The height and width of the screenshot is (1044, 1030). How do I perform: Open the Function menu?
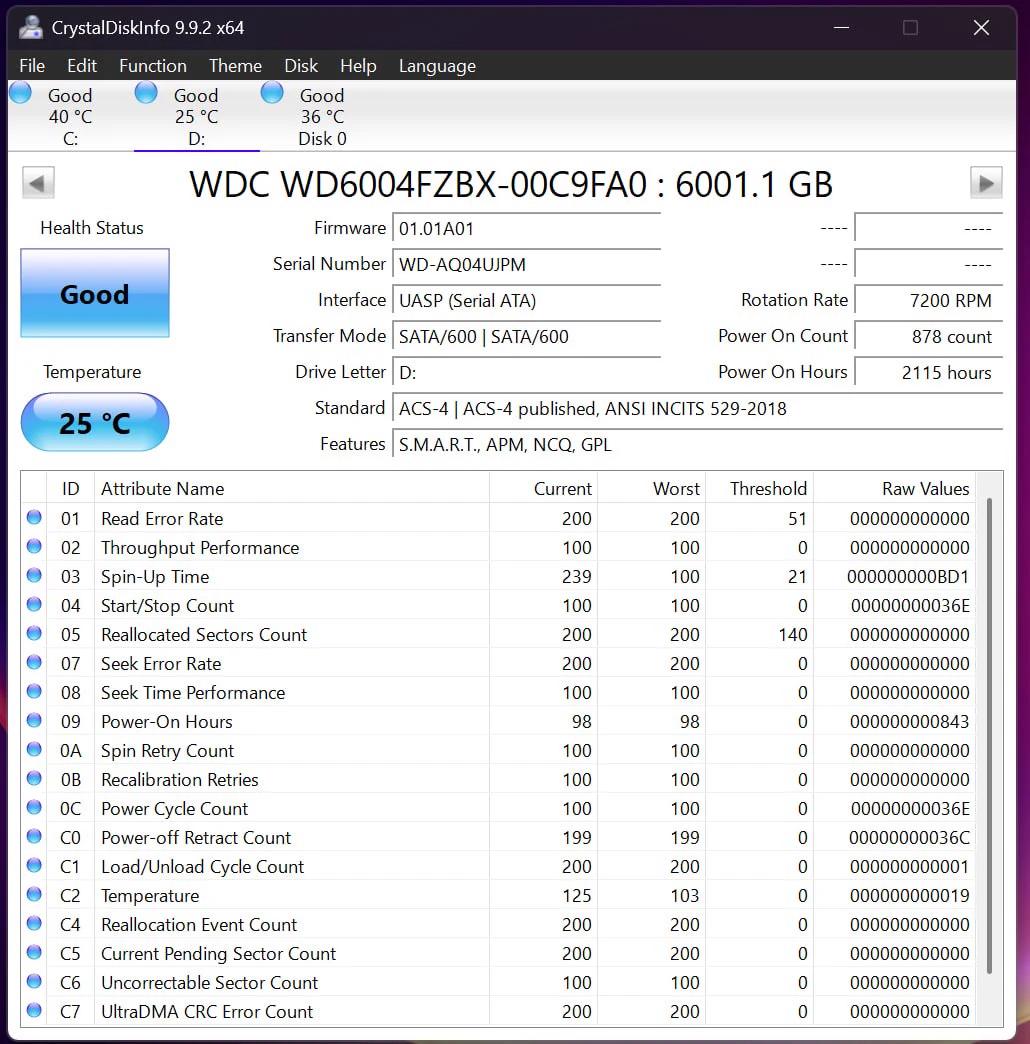(152, 66)
